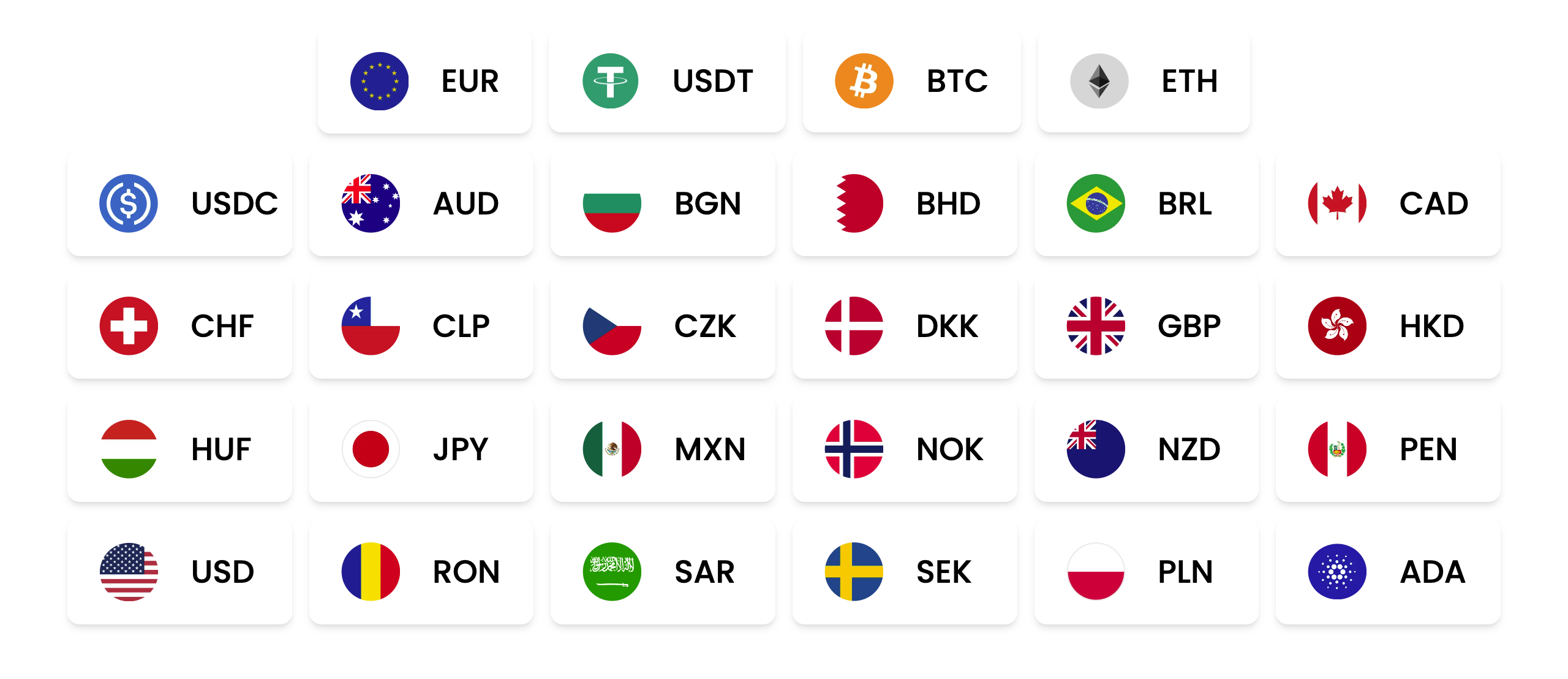Select the European Union flag icon
This screenshot has height=679, width=1568.
379,81
